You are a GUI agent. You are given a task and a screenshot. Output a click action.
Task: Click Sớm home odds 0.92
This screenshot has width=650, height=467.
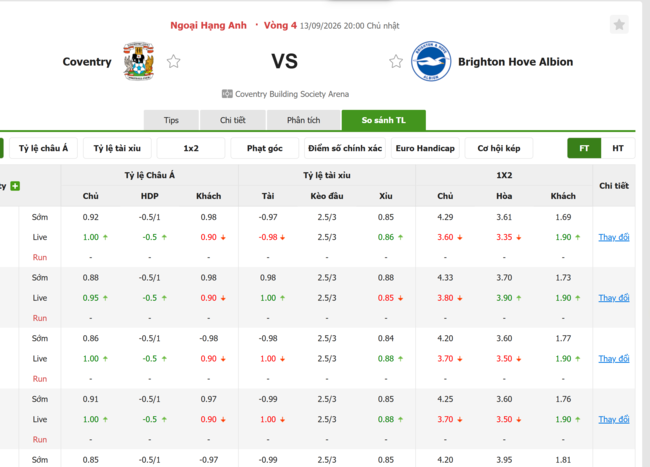pyautogui.click(x=90, y=217)
